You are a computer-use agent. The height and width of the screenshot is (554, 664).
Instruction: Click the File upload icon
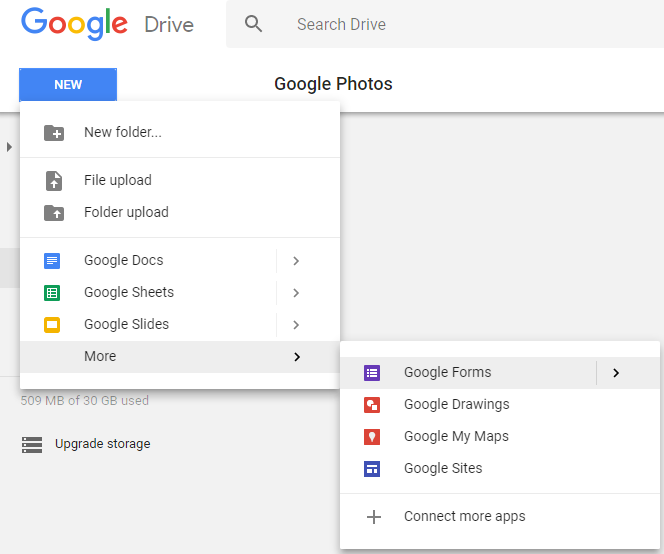pos(54,181)
